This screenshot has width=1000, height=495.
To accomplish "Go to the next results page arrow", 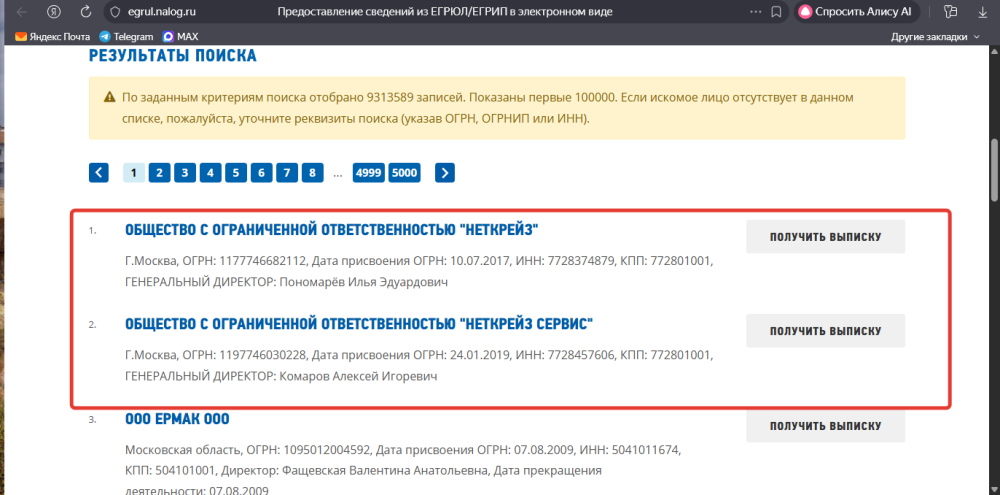I will tap(445, 172).
